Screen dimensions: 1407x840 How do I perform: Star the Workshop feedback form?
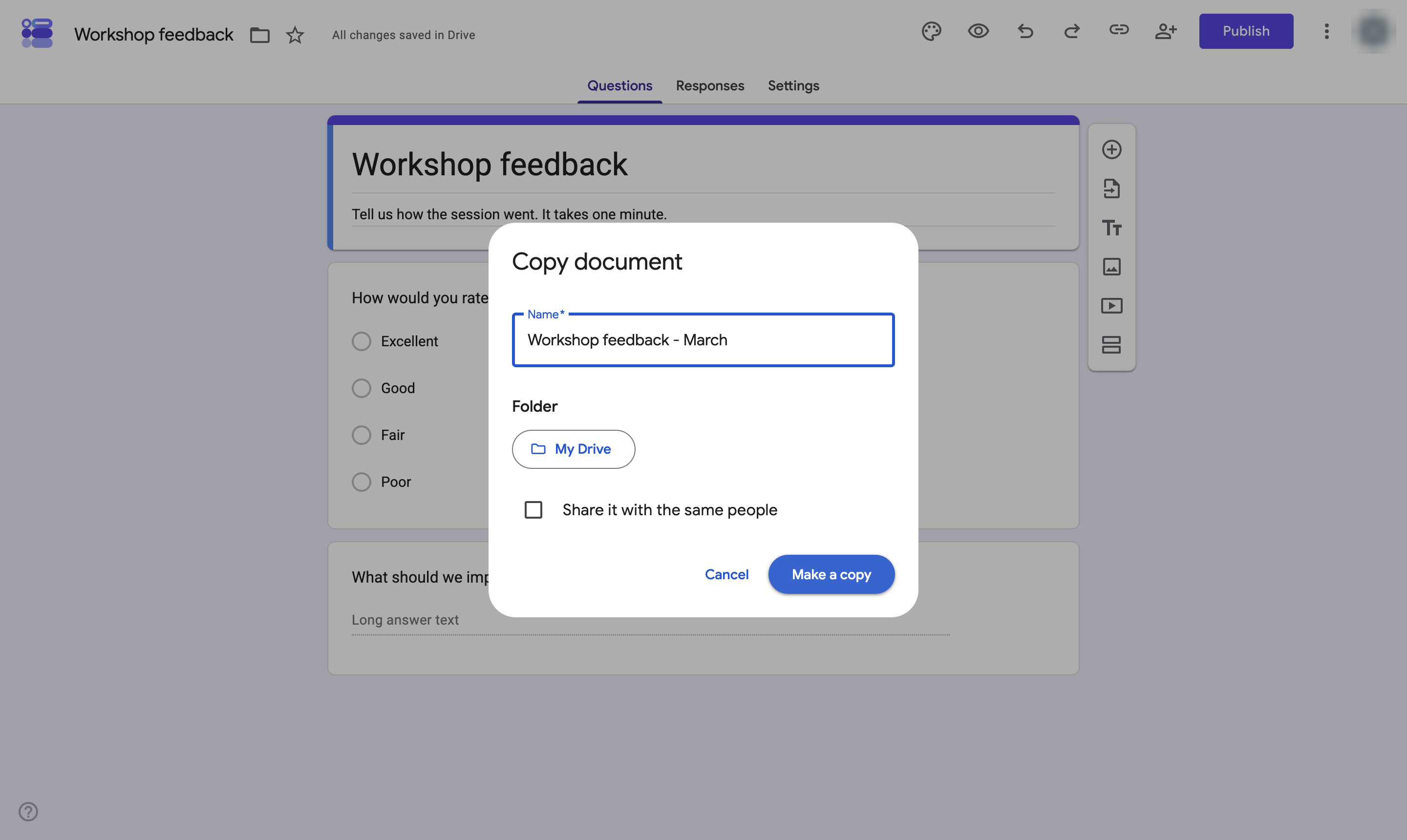tap(295, 35)
